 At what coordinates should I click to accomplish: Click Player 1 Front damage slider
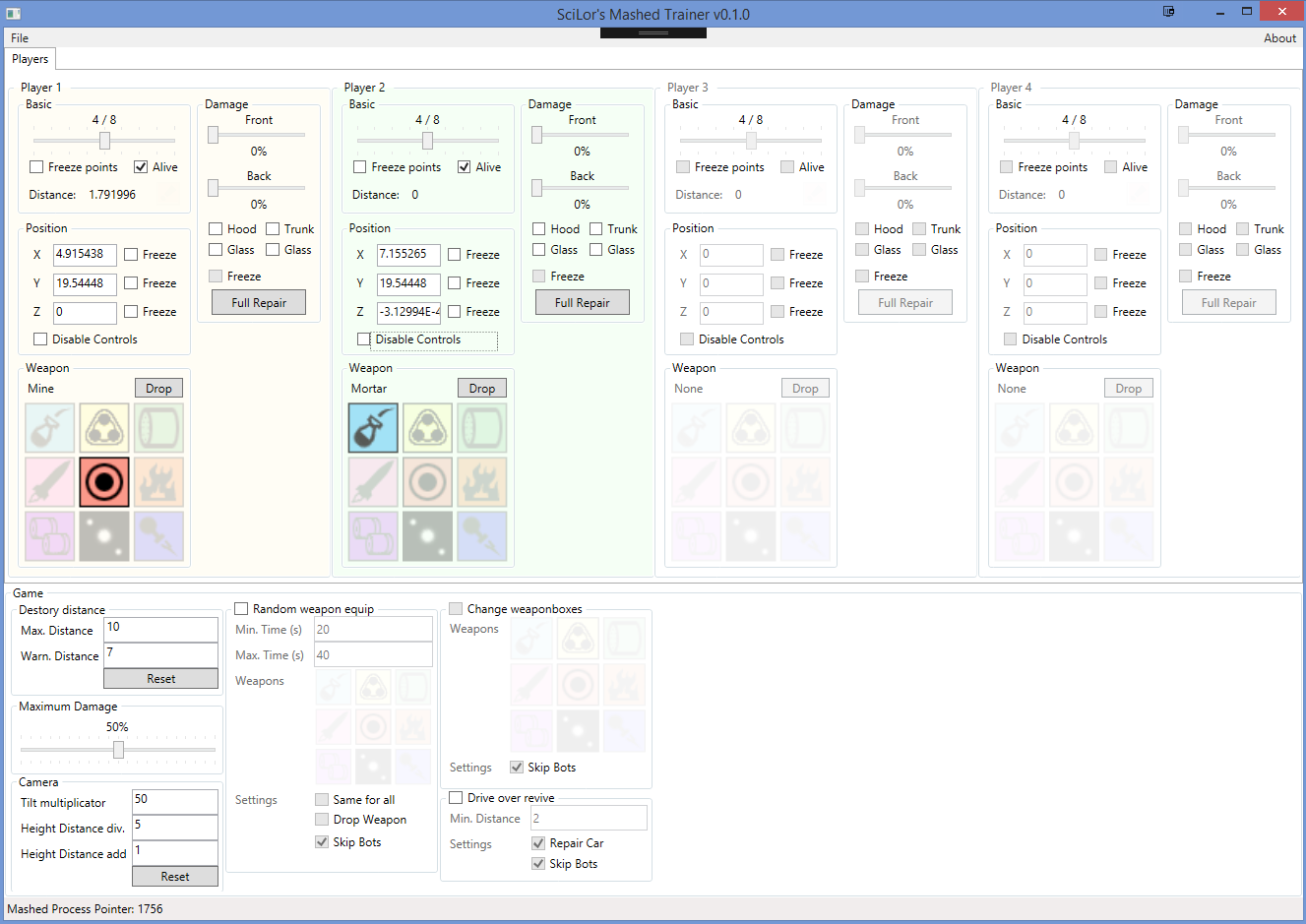pos(259,135)
